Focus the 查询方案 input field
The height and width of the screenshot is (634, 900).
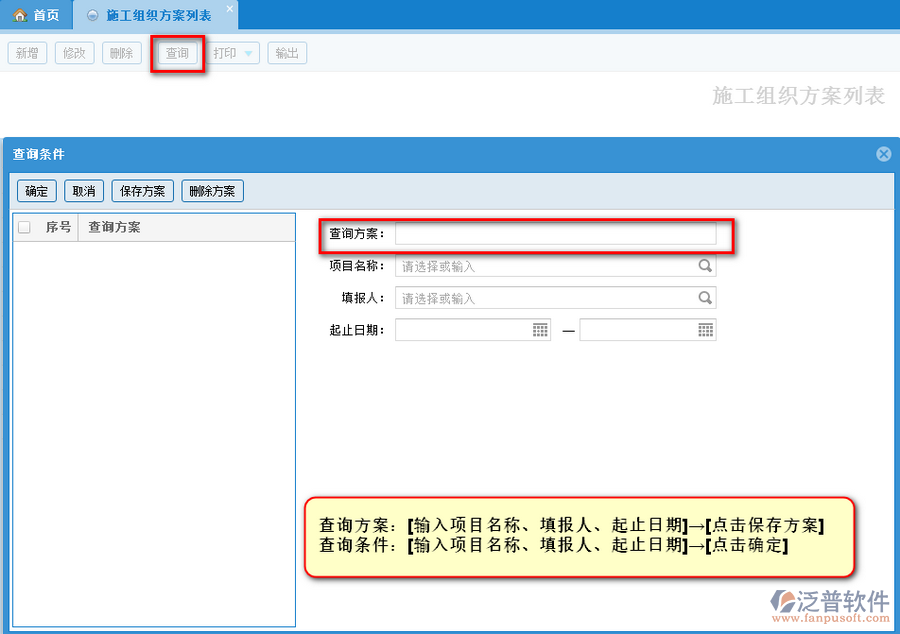(556, 234)
